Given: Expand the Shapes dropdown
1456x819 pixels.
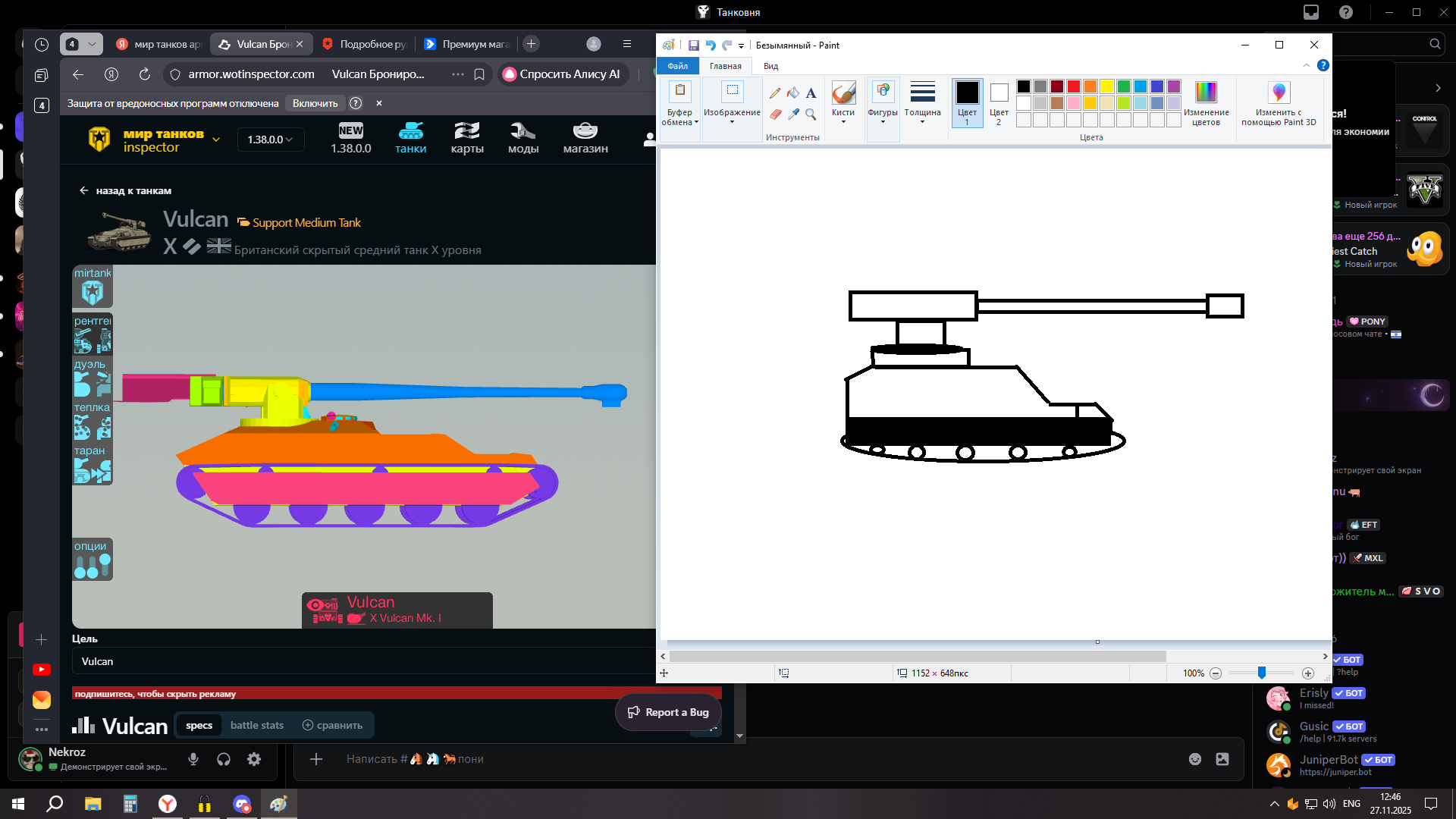Looking at the screenshot, I should (883, 121).
